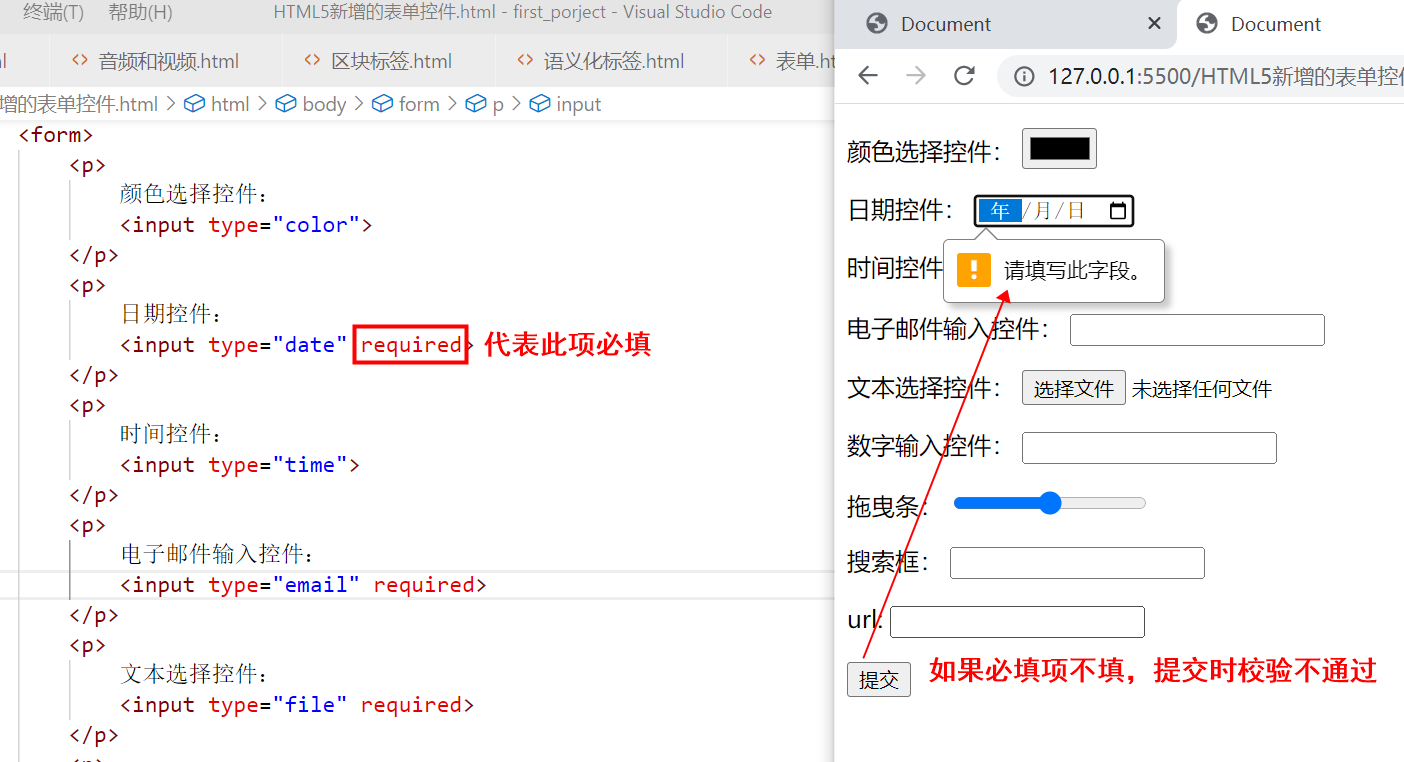This screenshot has width=1404, height=762.
Task: Click the 日期控件 label in browser page
Action: pos(900,210)
